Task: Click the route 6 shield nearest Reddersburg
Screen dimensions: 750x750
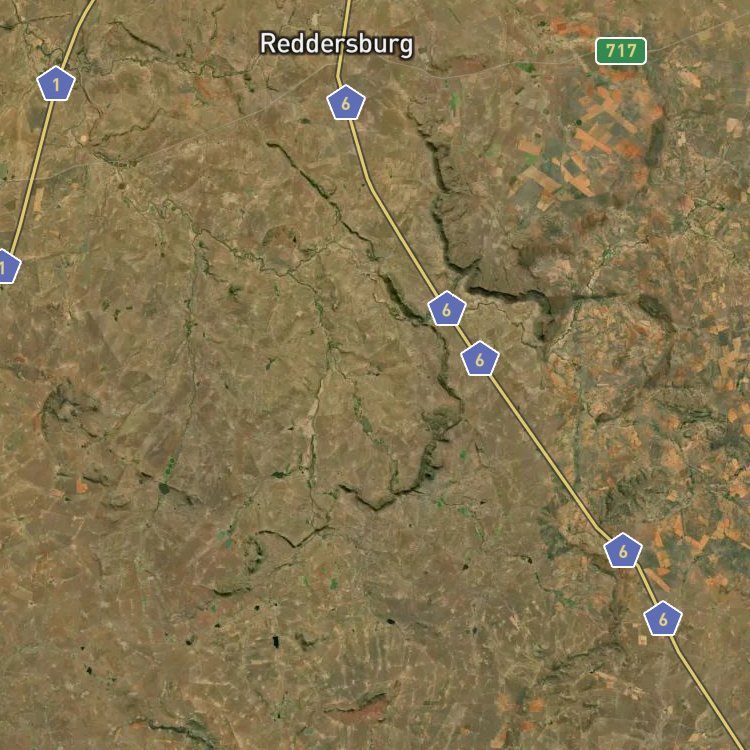Action: click(x=346, y=102)
